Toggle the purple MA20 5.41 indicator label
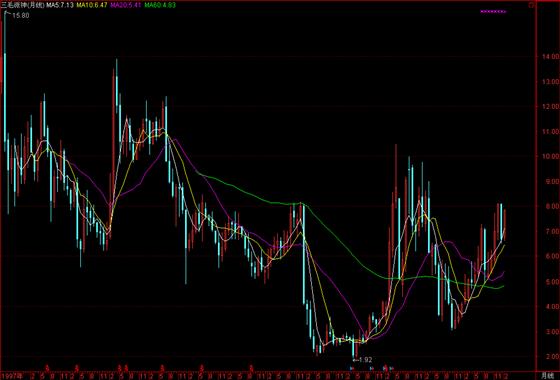560x380 pixels. click(x=126, y=5)
